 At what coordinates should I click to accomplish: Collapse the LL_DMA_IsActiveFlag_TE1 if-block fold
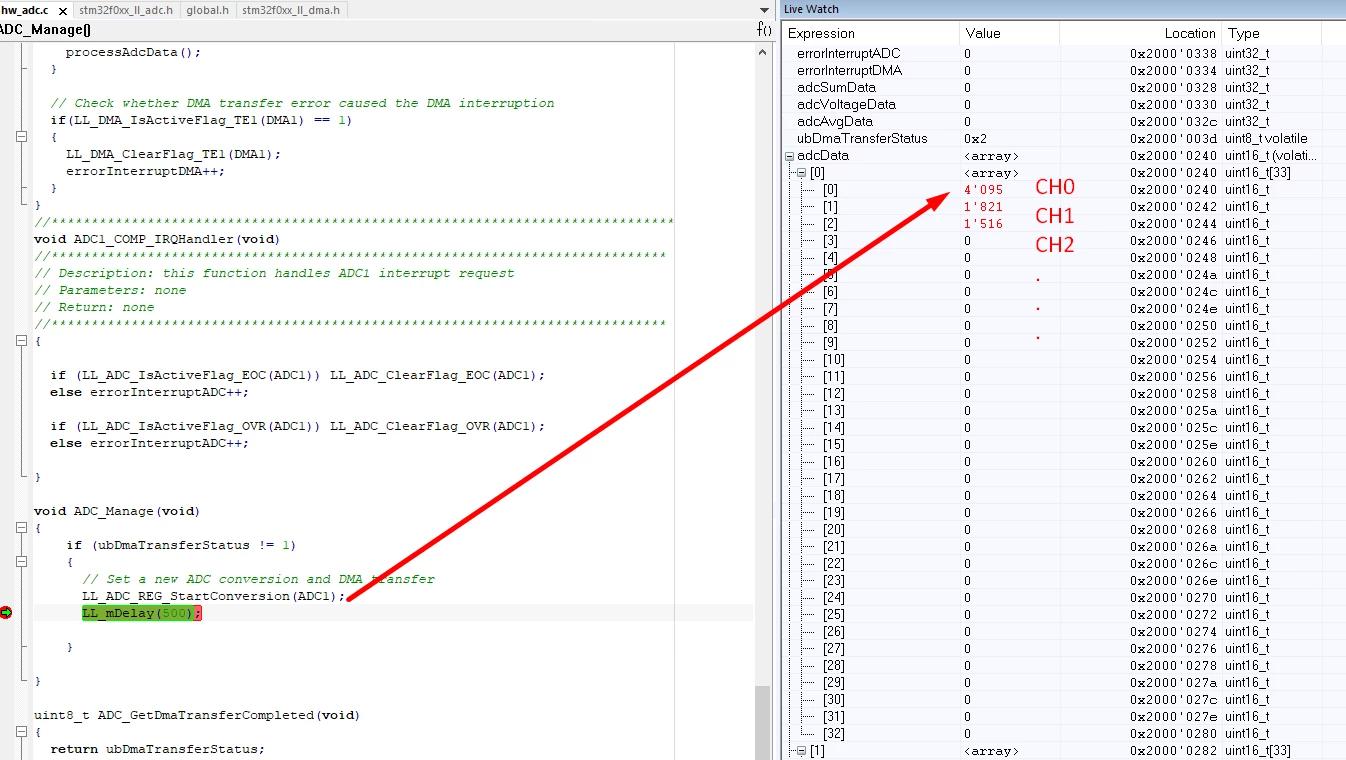tap(22, 137)
